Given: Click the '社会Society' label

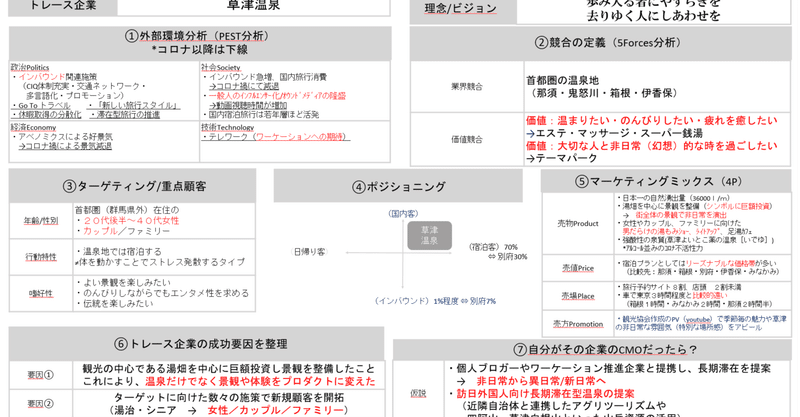Looking at the screenshot, I should click(x=220, y=67).
